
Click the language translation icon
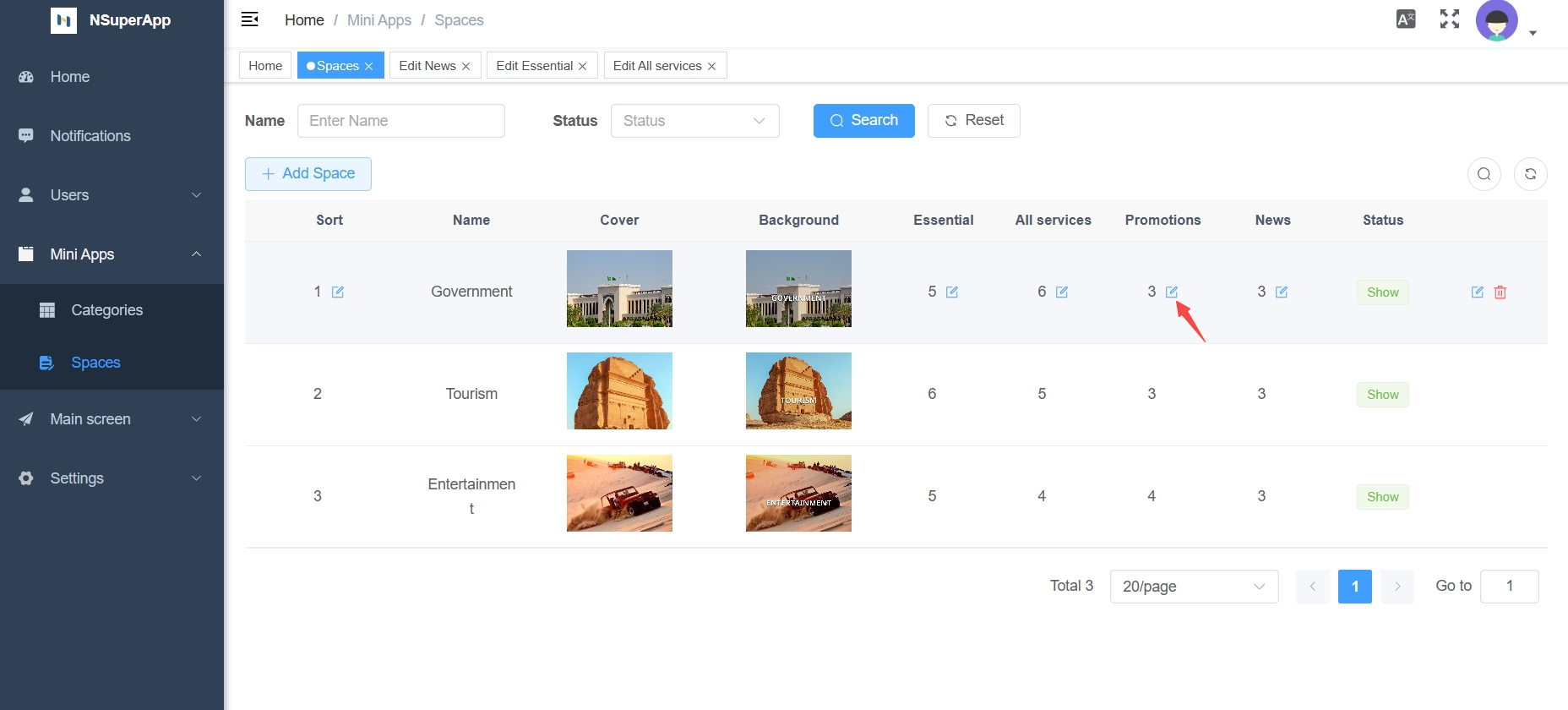(x=1406, y=19)
